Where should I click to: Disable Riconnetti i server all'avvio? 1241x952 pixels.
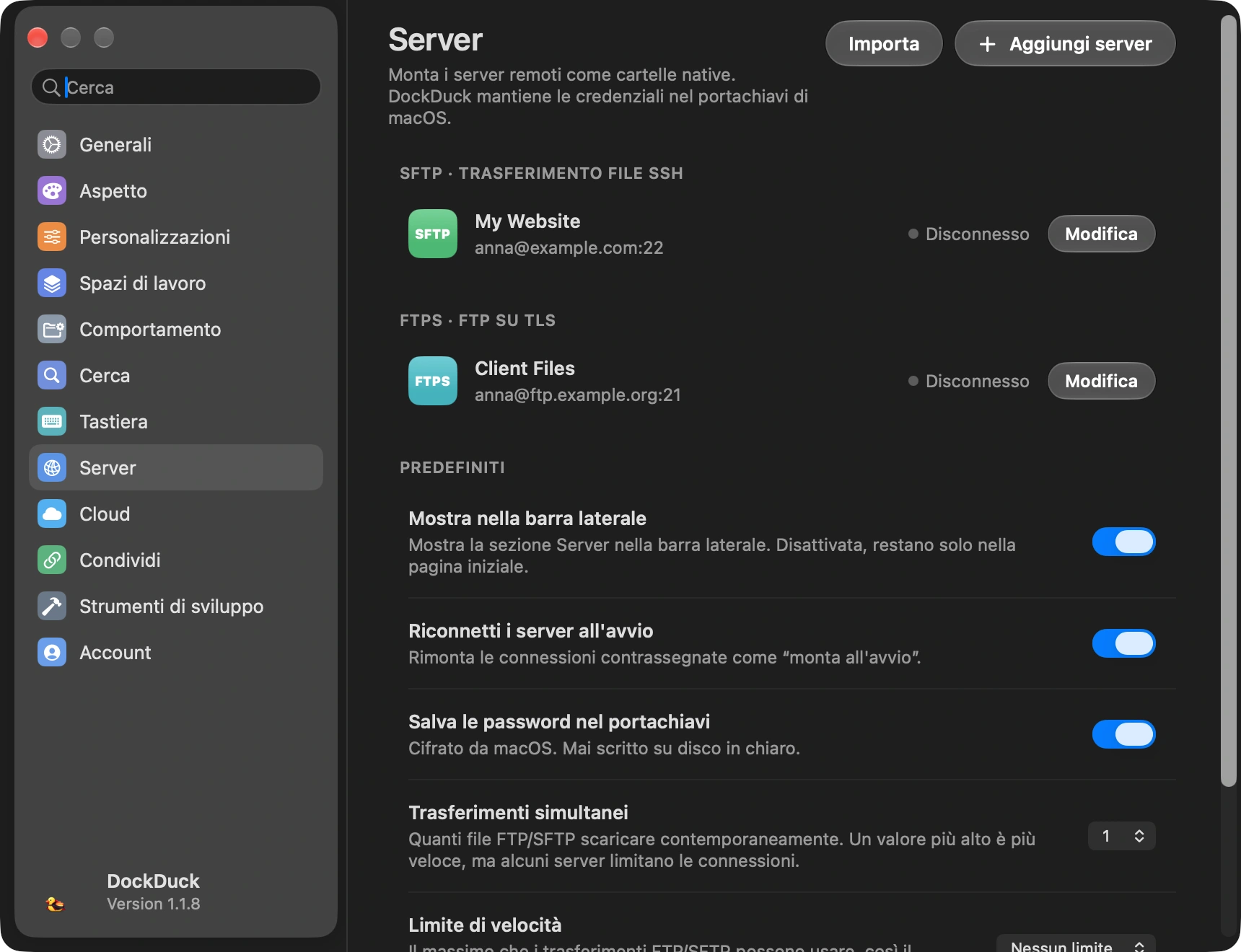1123,643
